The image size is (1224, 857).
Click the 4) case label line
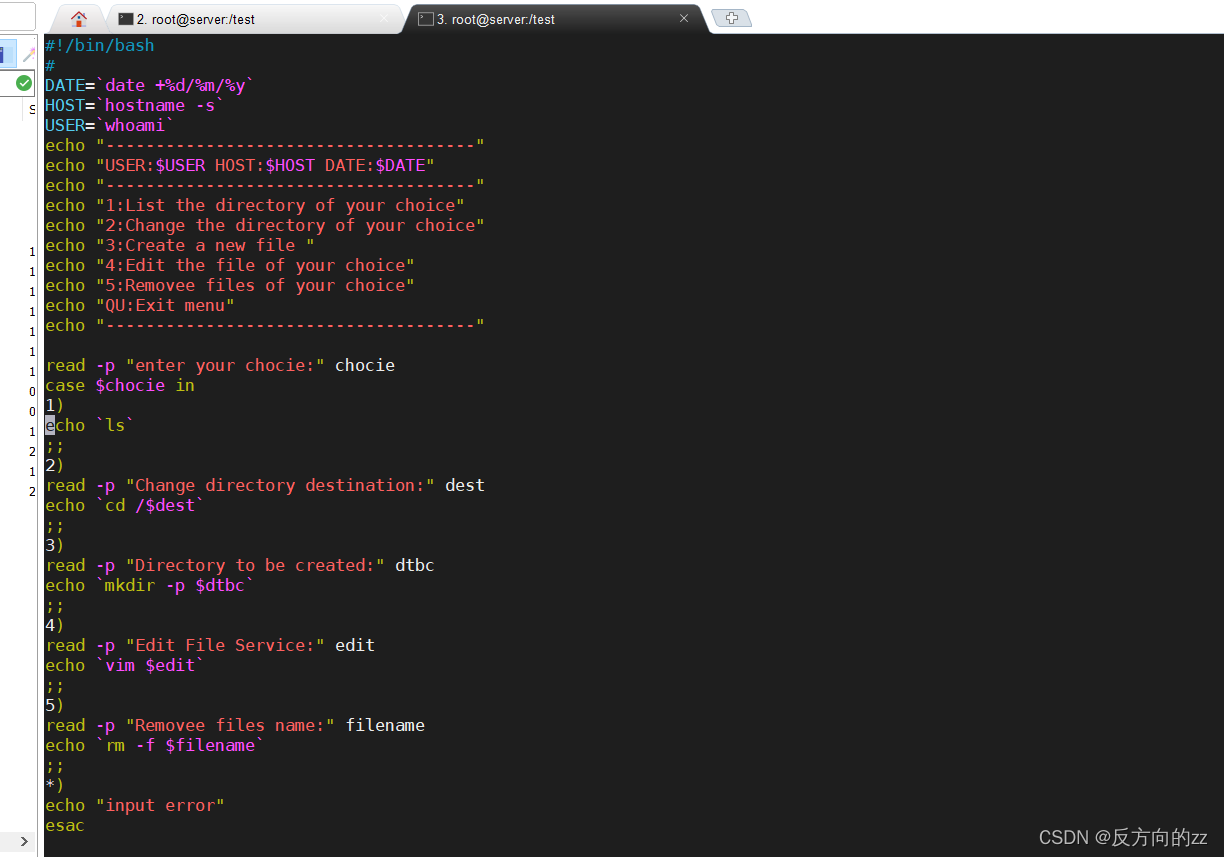55,625
